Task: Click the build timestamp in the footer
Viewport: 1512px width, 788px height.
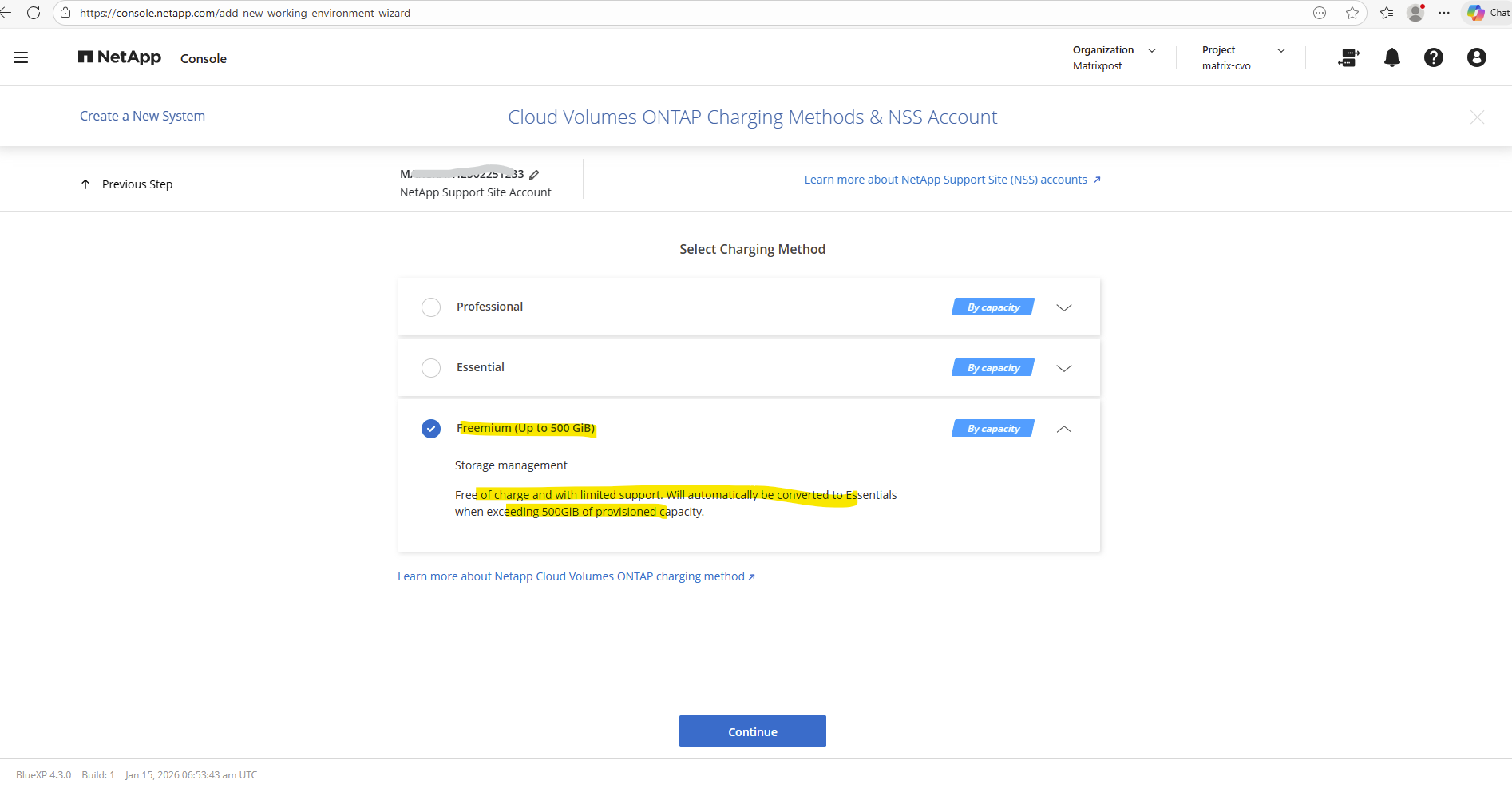Action: (192, 775)
